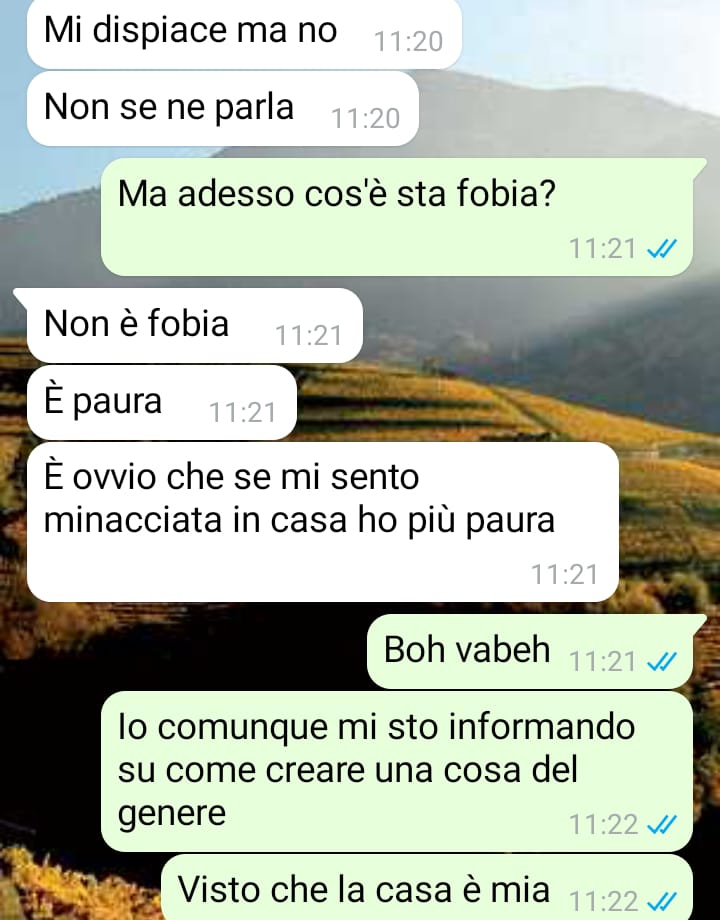Tap the 11:20 timestamp on 'Non se ne parla'
This screenshot has width=720, height=920.
point(366,119)
